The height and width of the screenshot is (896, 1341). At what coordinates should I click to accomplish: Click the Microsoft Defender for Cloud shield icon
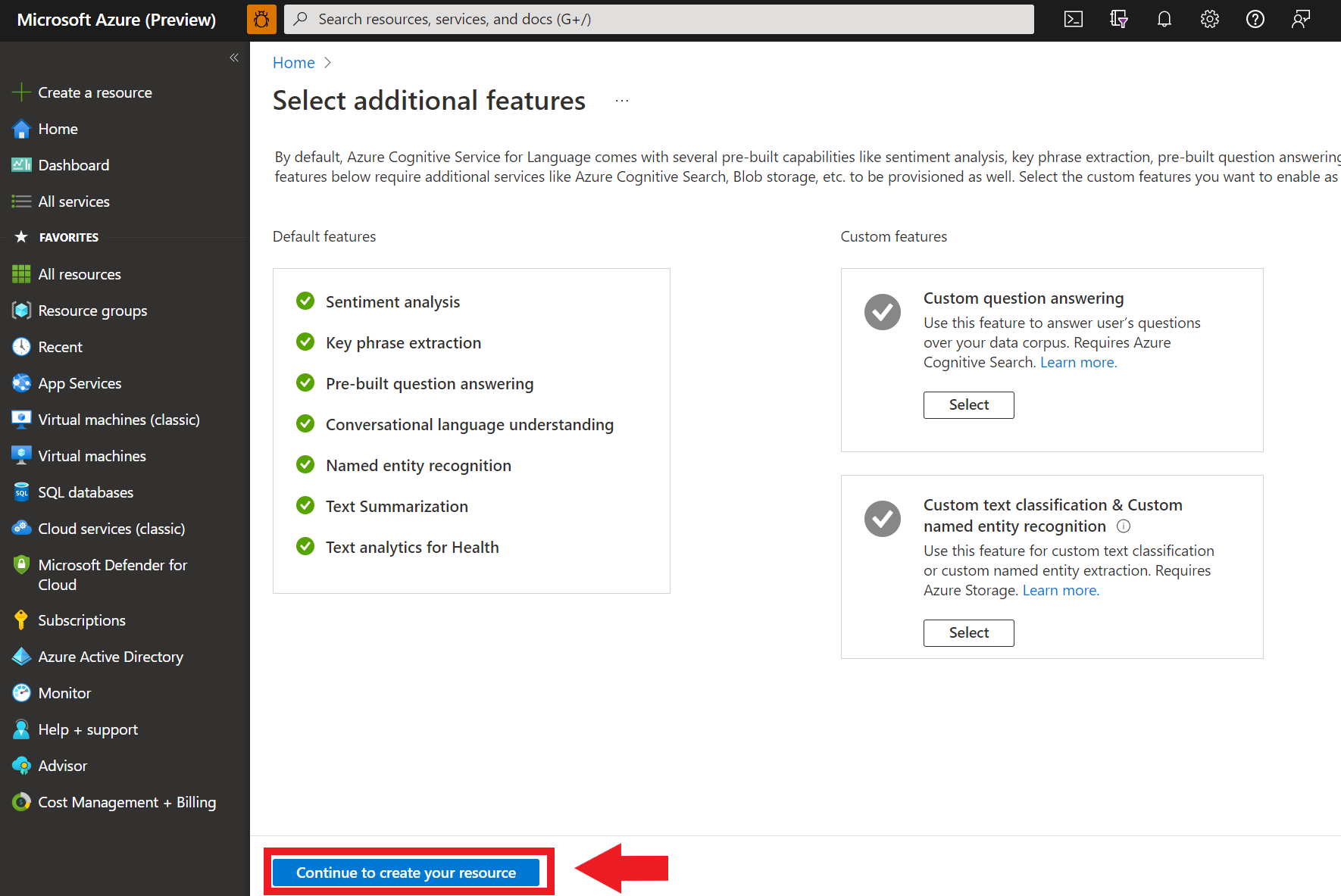point(21,565)
